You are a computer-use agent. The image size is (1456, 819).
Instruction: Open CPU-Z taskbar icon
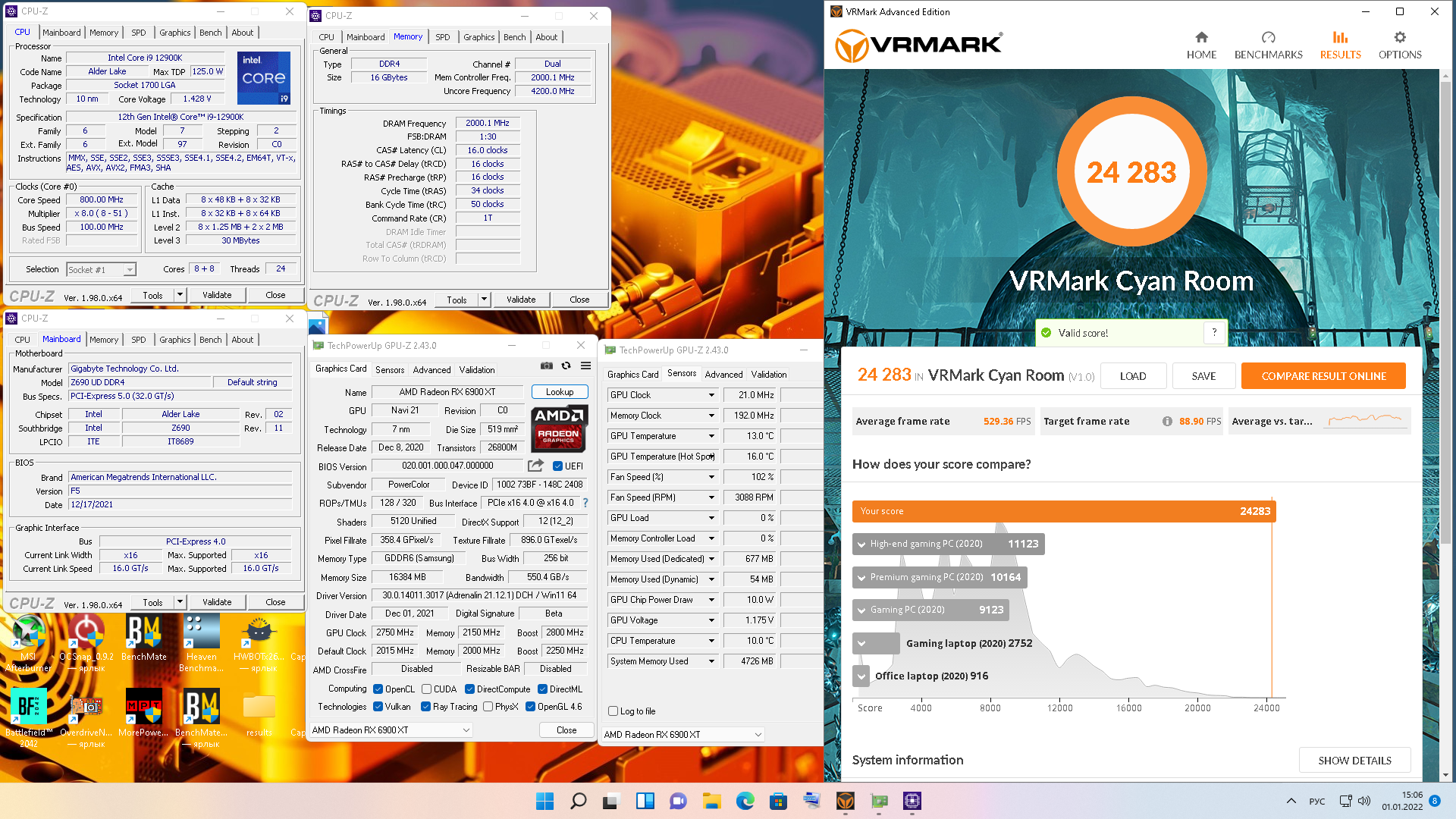(x=912, y=801)
